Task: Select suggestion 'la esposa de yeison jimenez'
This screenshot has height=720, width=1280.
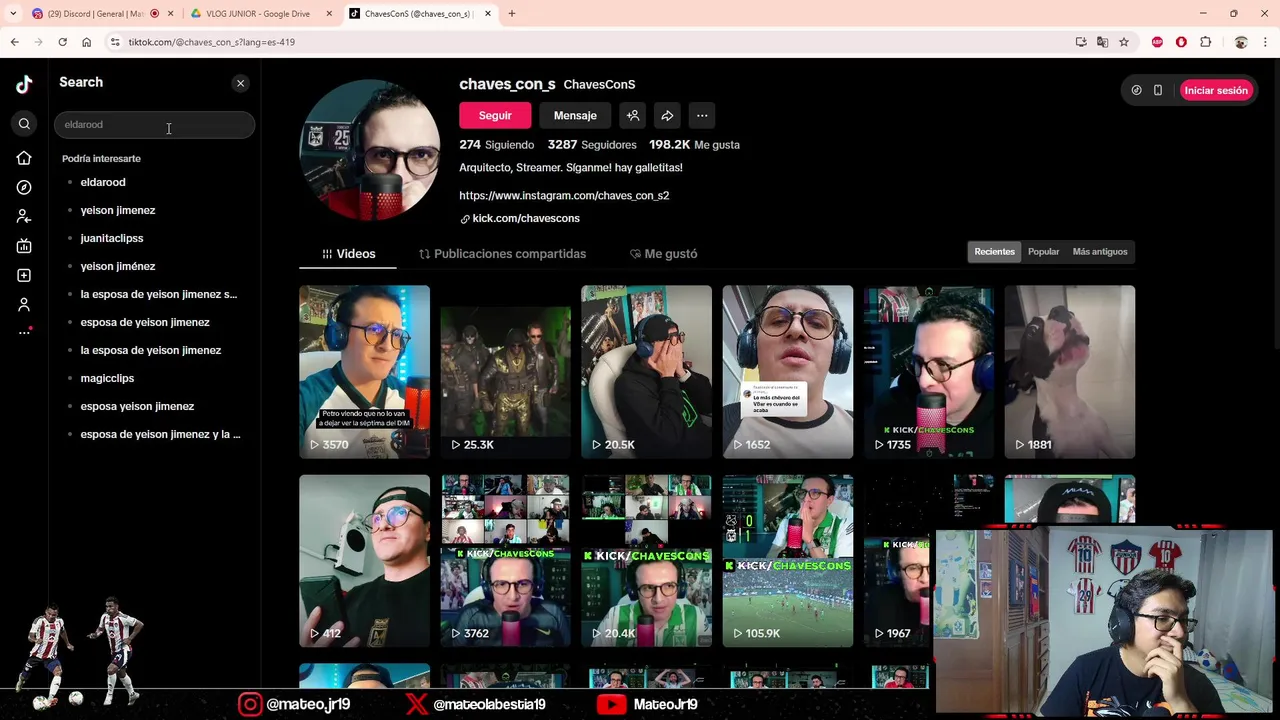Action: pos(151,350)
